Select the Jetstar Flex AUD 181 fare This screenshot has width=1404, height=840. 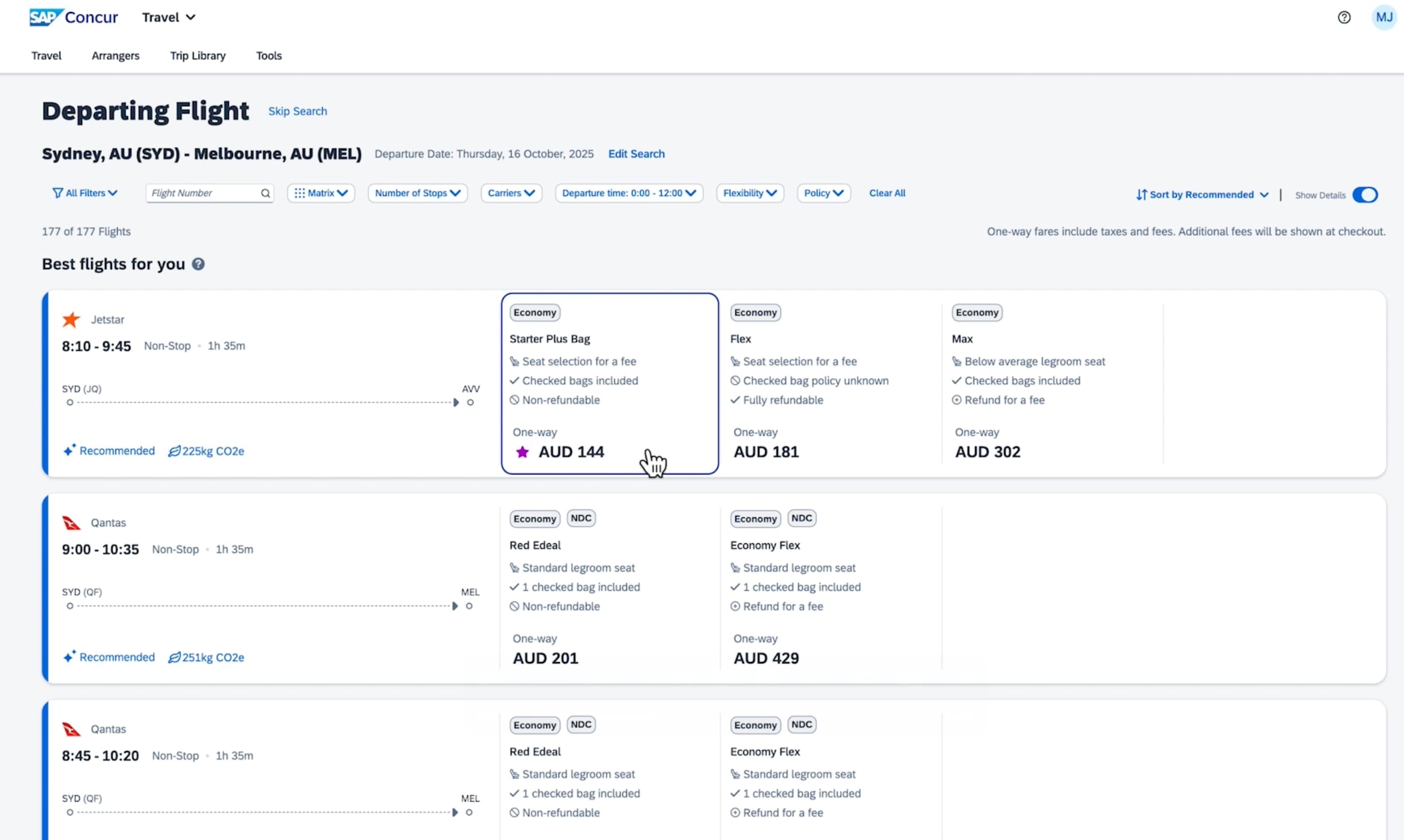829,383
